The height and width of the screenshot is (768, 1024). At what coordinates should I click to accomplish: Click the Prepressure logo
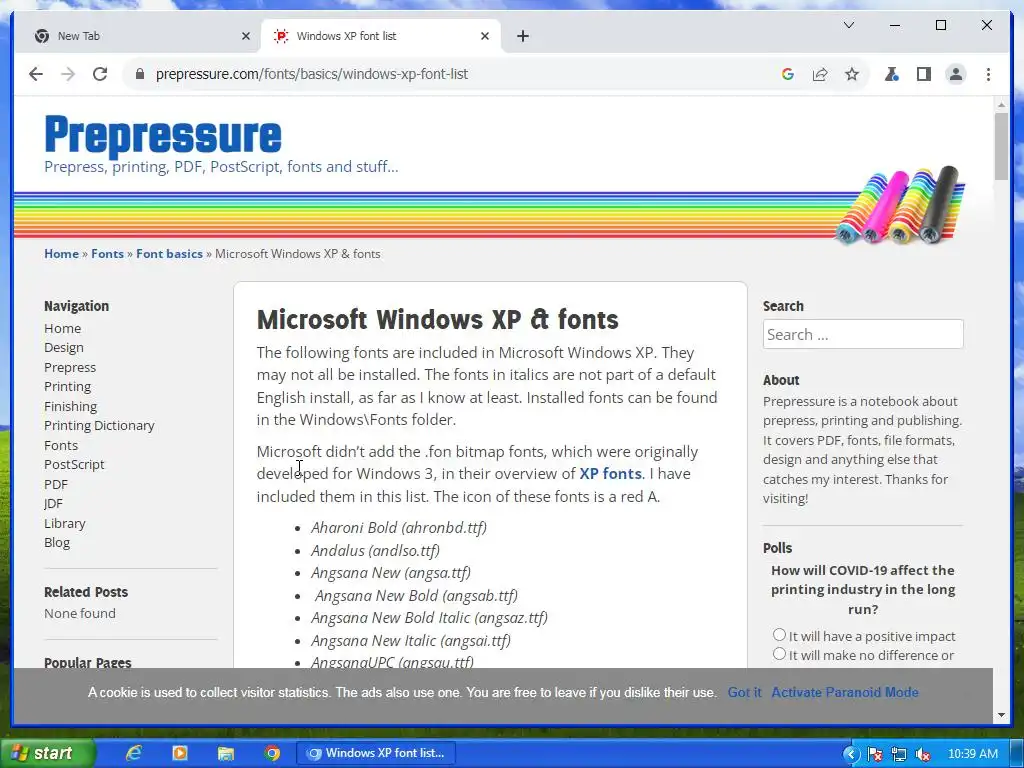tap(163, 135)
